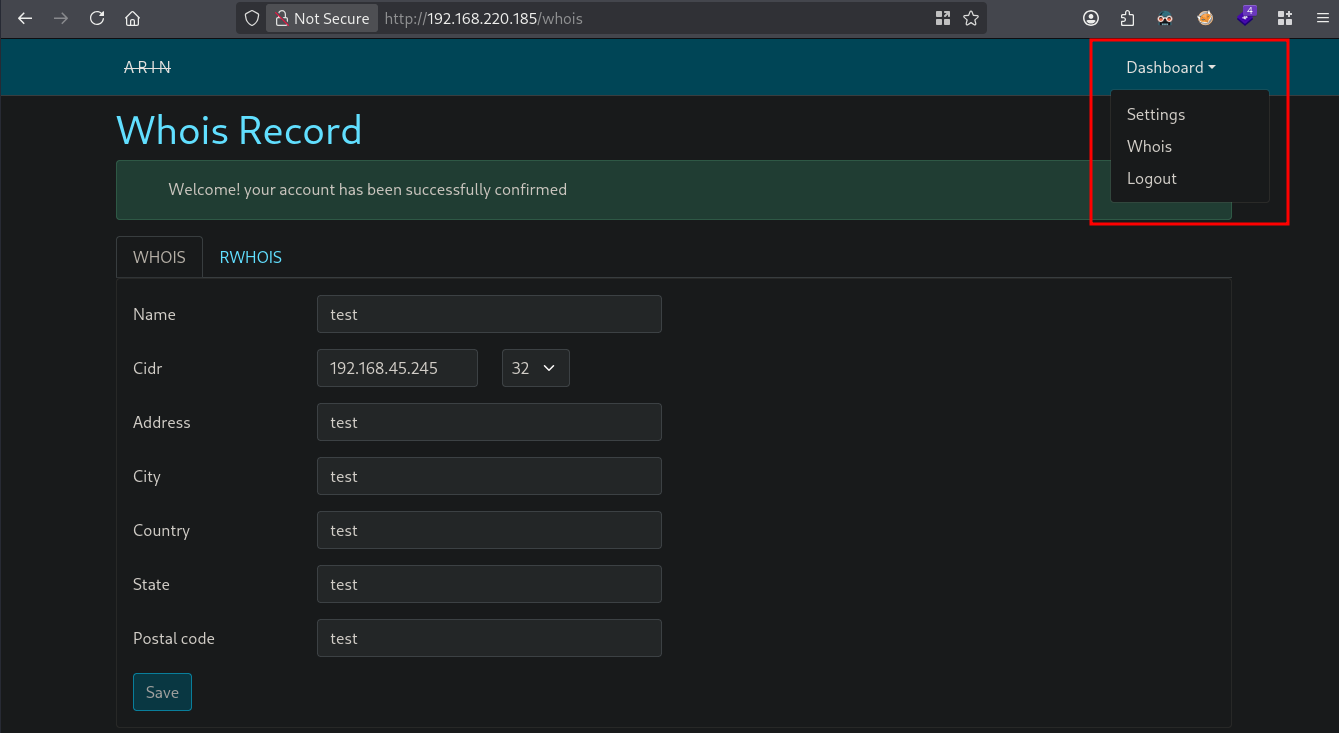Click the Name input field
Image resolution: width=1339 pixels, height=733 pixels.
click(489, 314)
